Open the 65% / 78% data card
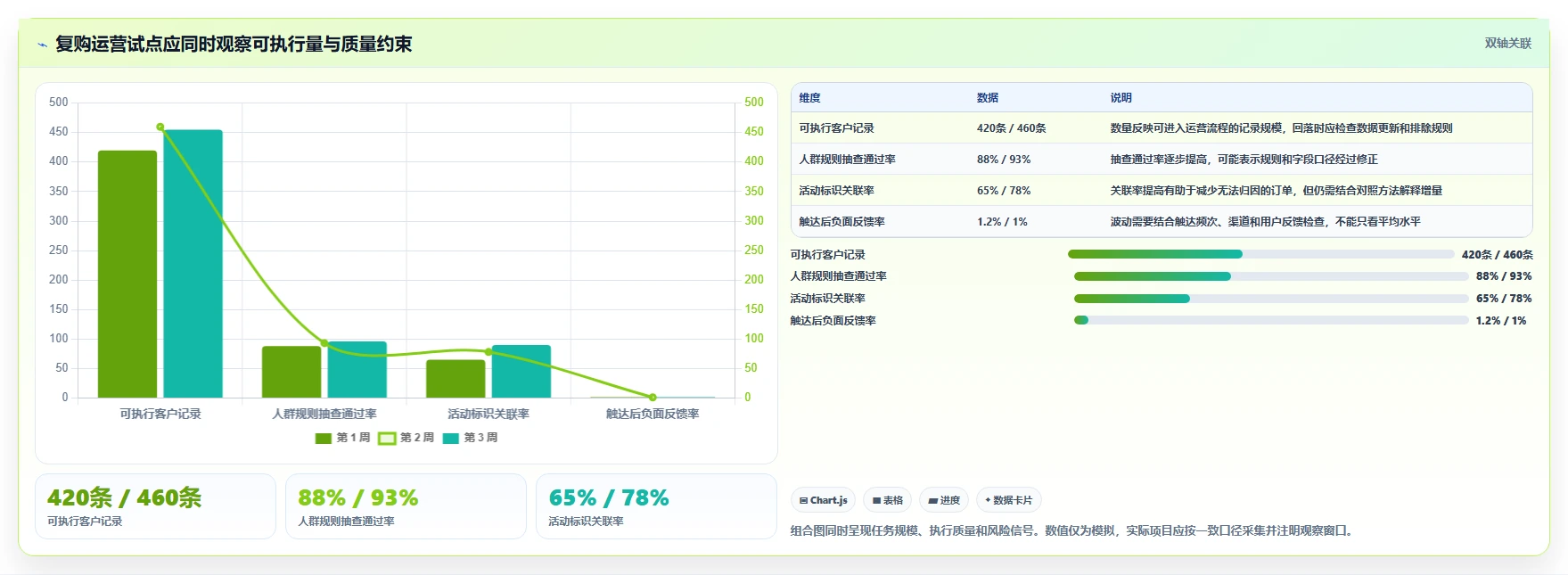The width and height of the screenshot is (1568, 575). click(656, 506)
